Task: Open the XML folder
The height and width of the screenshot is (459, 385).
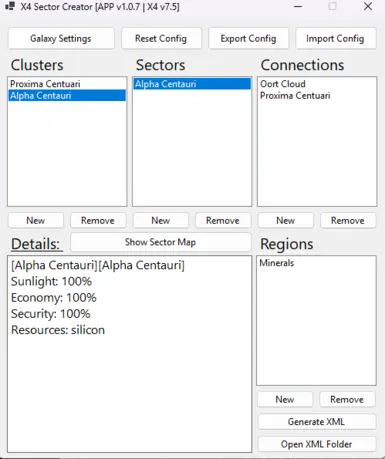Action: tap(317, 444)
